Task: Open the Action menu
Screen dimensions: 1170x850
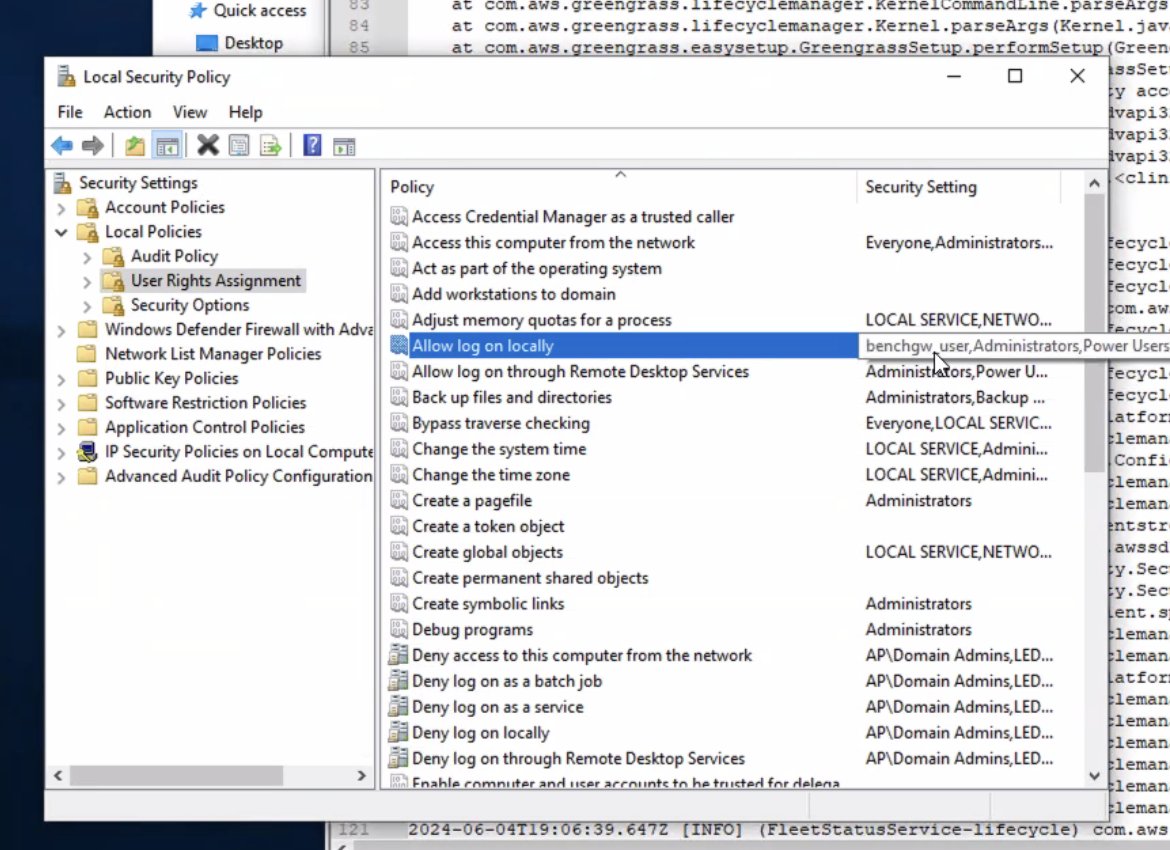Action: point(127,112)
